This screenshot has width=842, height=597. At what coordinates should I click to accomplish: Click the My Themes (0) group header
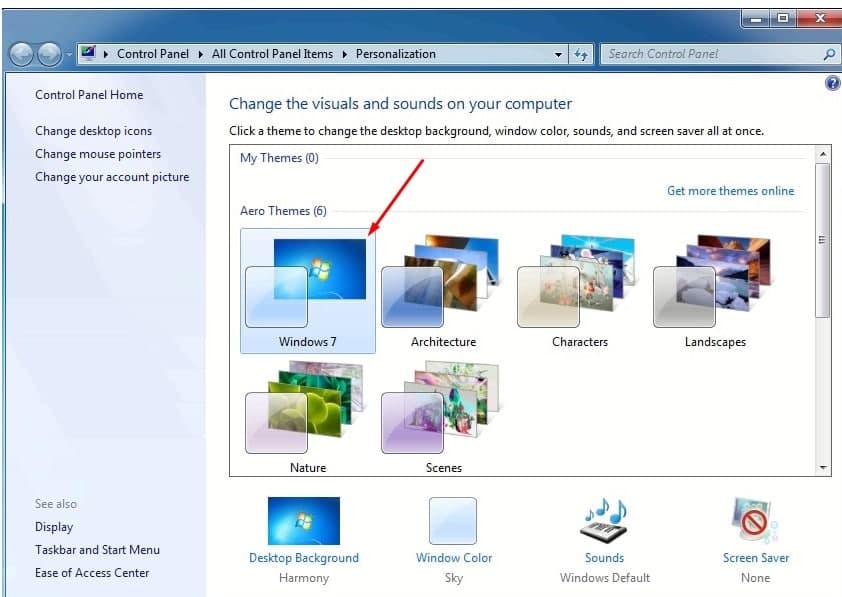point(279,158)
